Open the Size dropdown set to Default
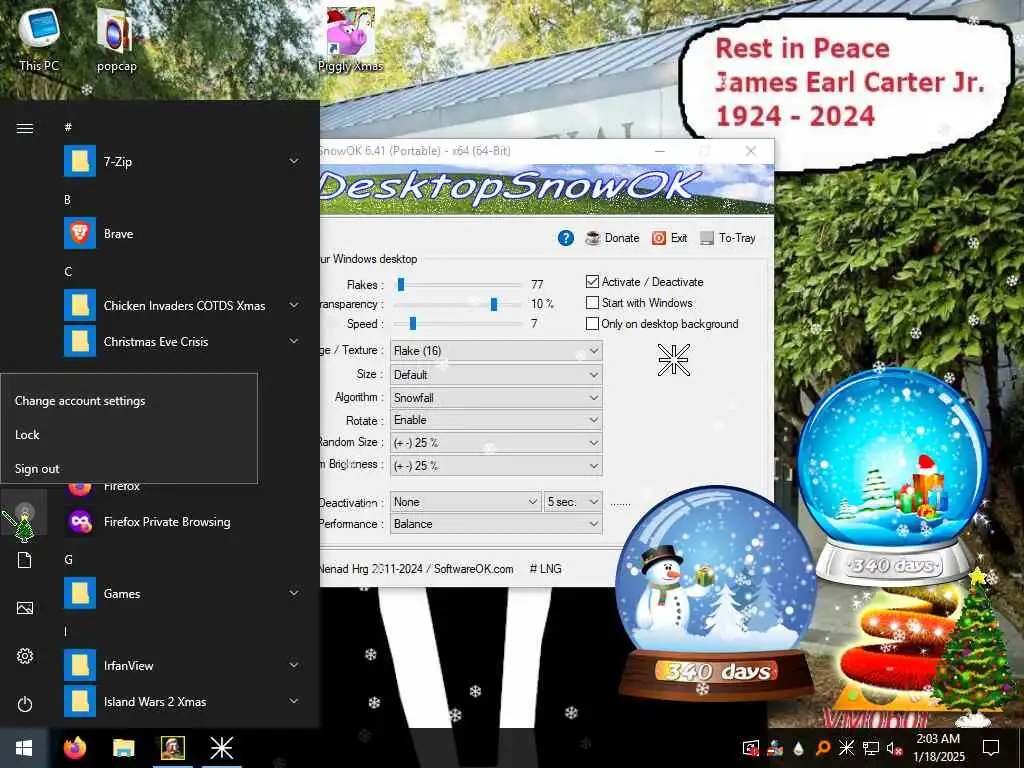Viewport: 1024px width, 768px height. tap(496, 374)
